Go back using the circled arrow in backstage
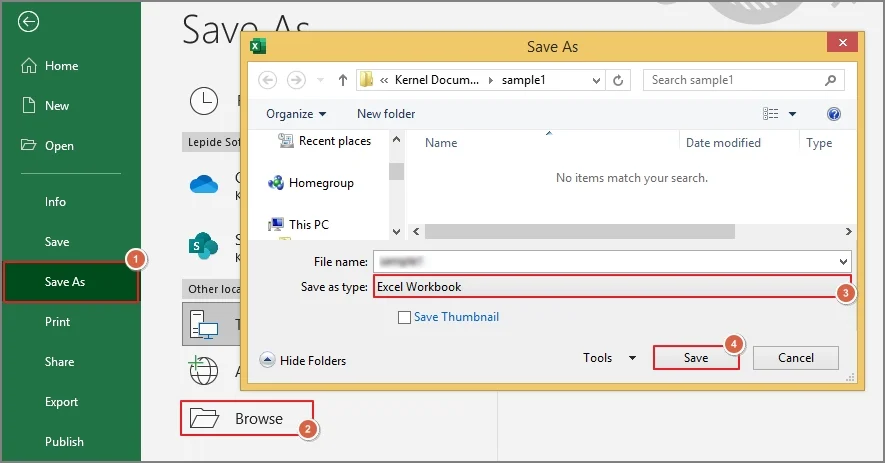The height and width of the screenshot is (463, 885). [28, 22]
